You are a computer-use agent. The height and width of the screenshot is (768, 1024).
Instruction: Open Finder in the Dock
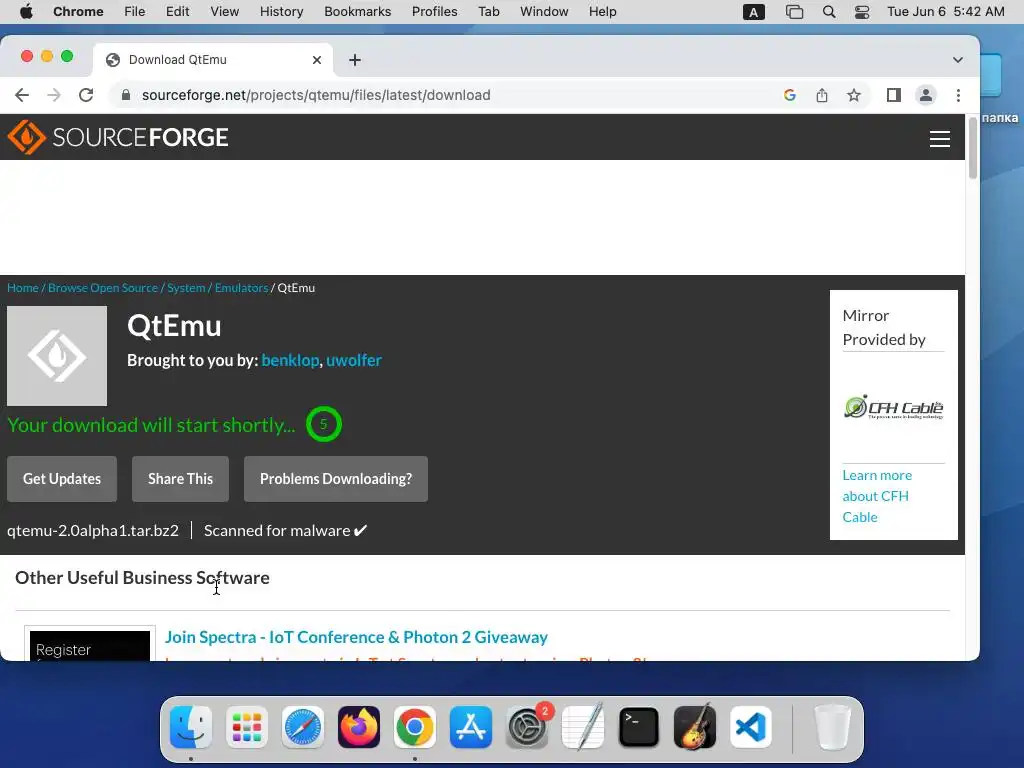point(191,727)
